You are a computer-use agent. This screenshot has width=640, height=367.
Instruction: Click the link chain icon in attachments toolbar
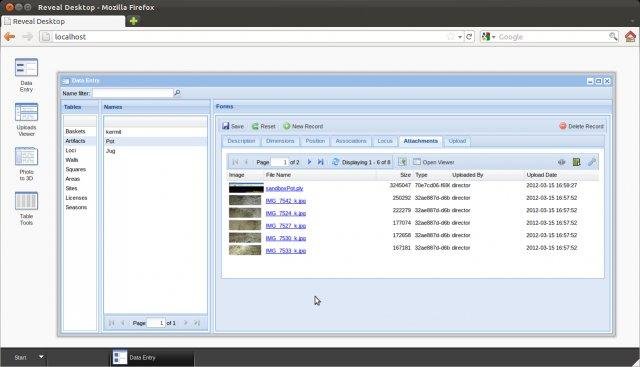pyautogui.click(x=592, y=162)
